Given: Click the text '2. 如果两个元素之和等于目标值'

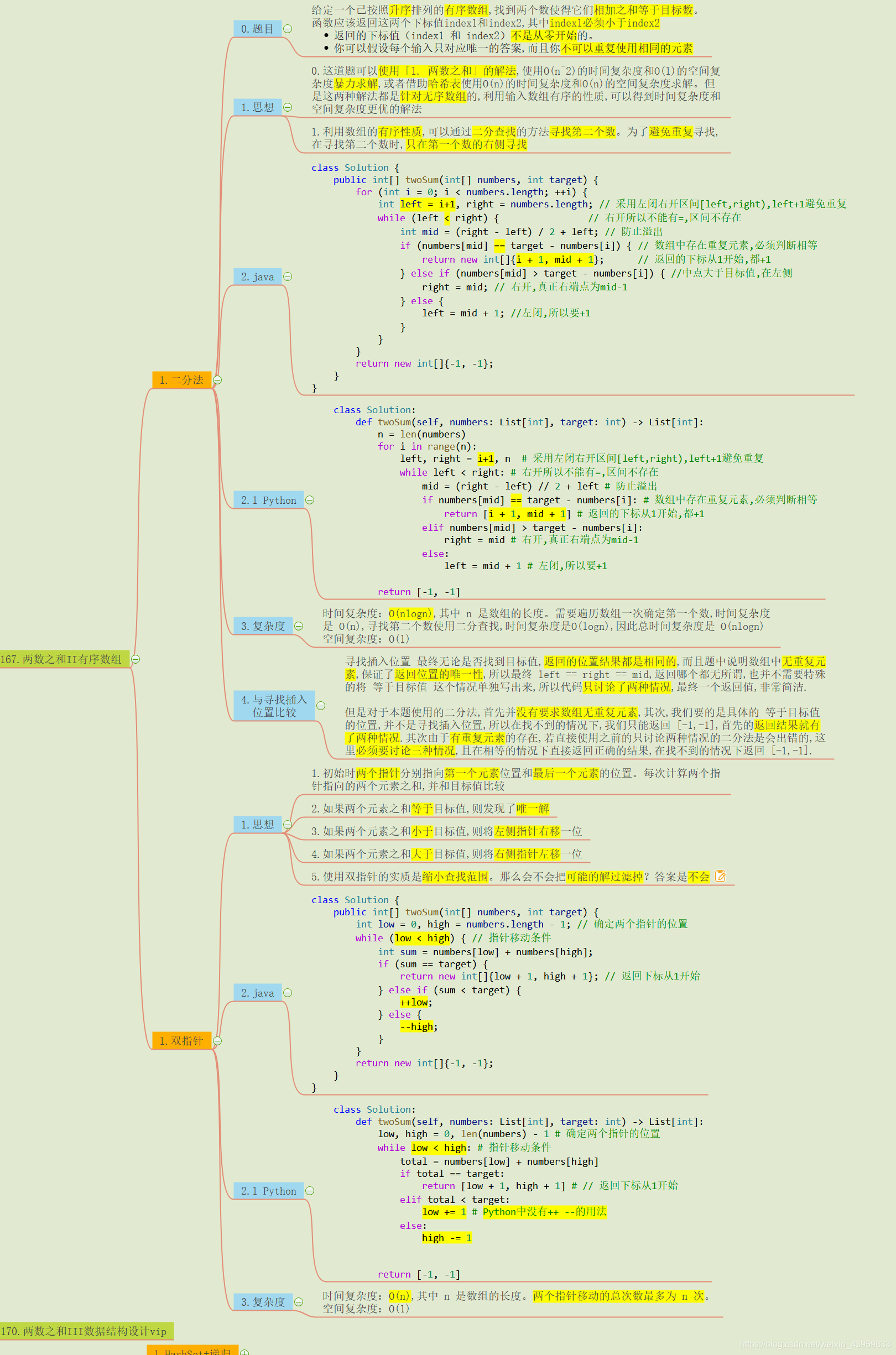Looking at the screenshot, I should [389, 809].
